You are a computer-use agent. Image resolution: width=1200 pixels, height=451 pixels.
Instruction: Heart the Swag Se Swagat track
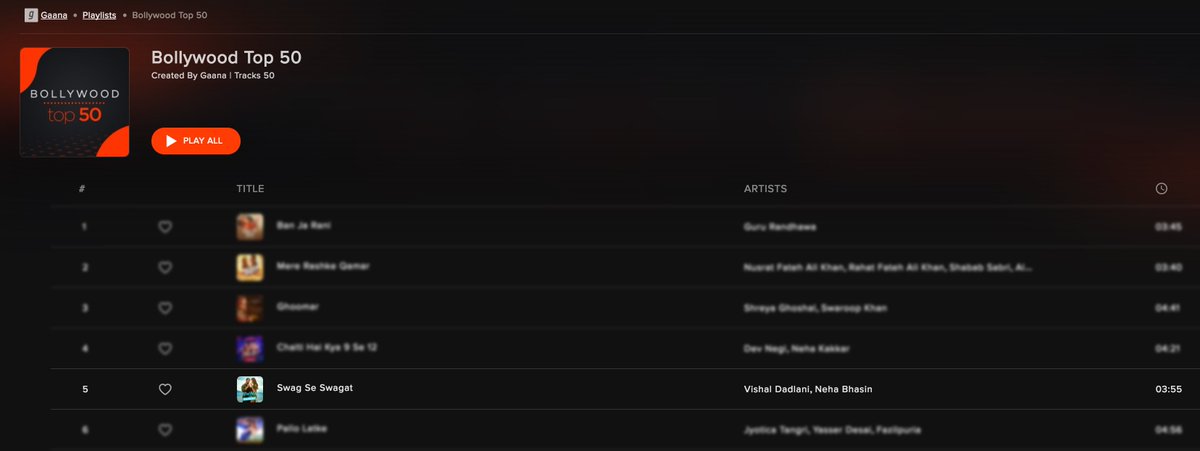tap(165, 389)
